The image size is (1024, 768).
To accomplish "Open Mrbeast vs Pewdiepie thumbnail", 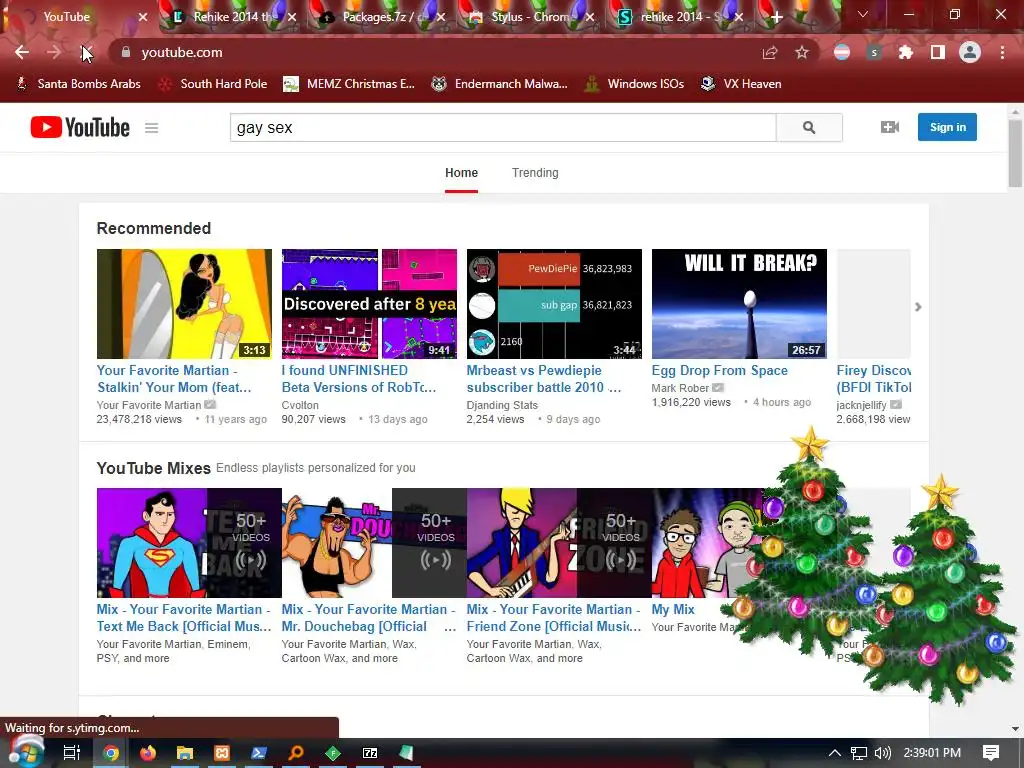I will pos(554,304).
